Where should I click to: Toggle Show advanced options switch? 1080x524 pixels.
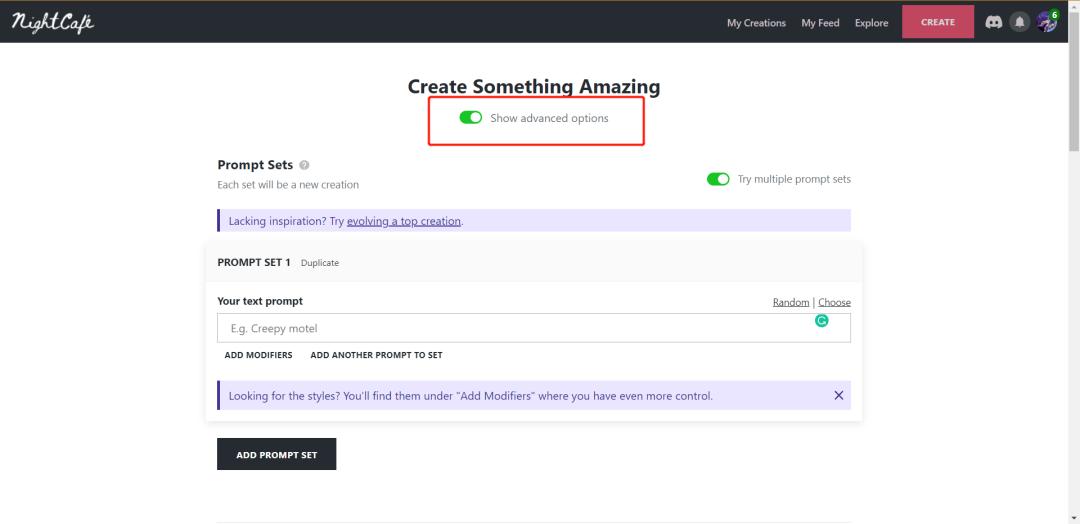(470, 118)
